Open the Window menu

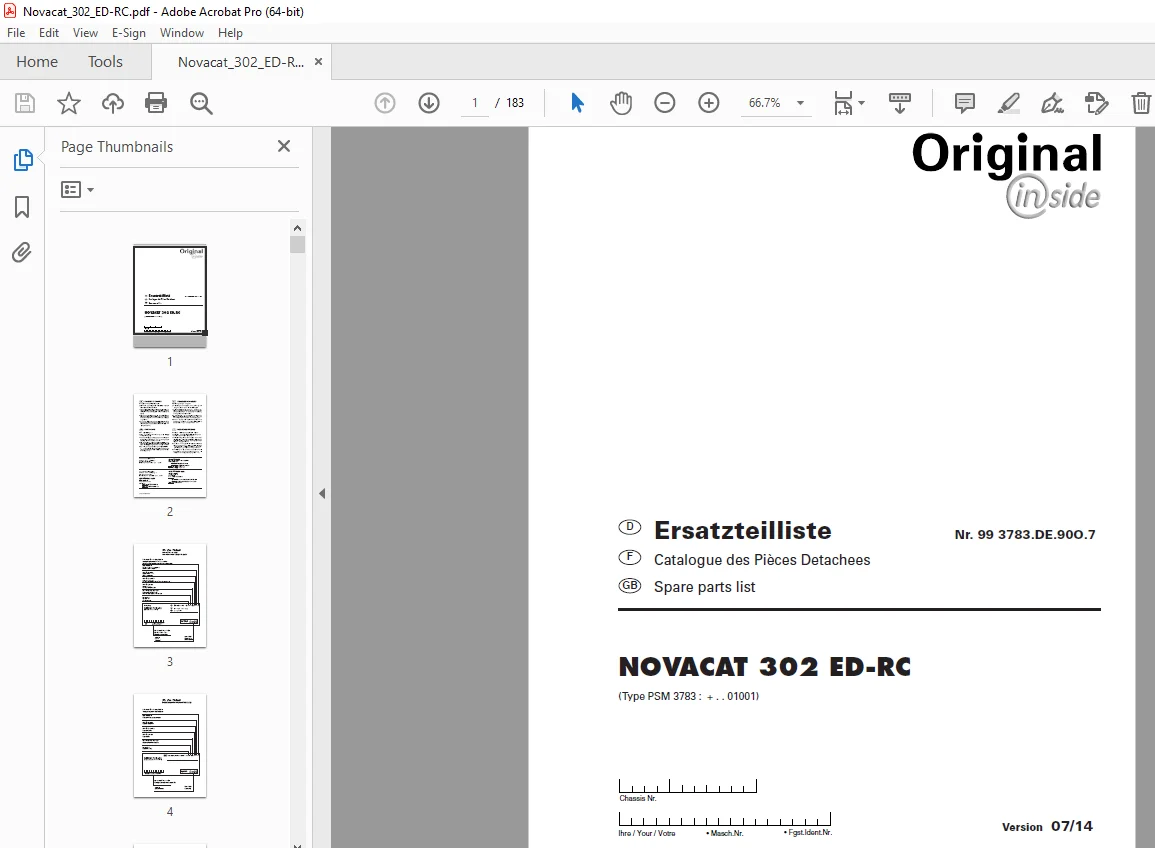(x=182, y=33)
